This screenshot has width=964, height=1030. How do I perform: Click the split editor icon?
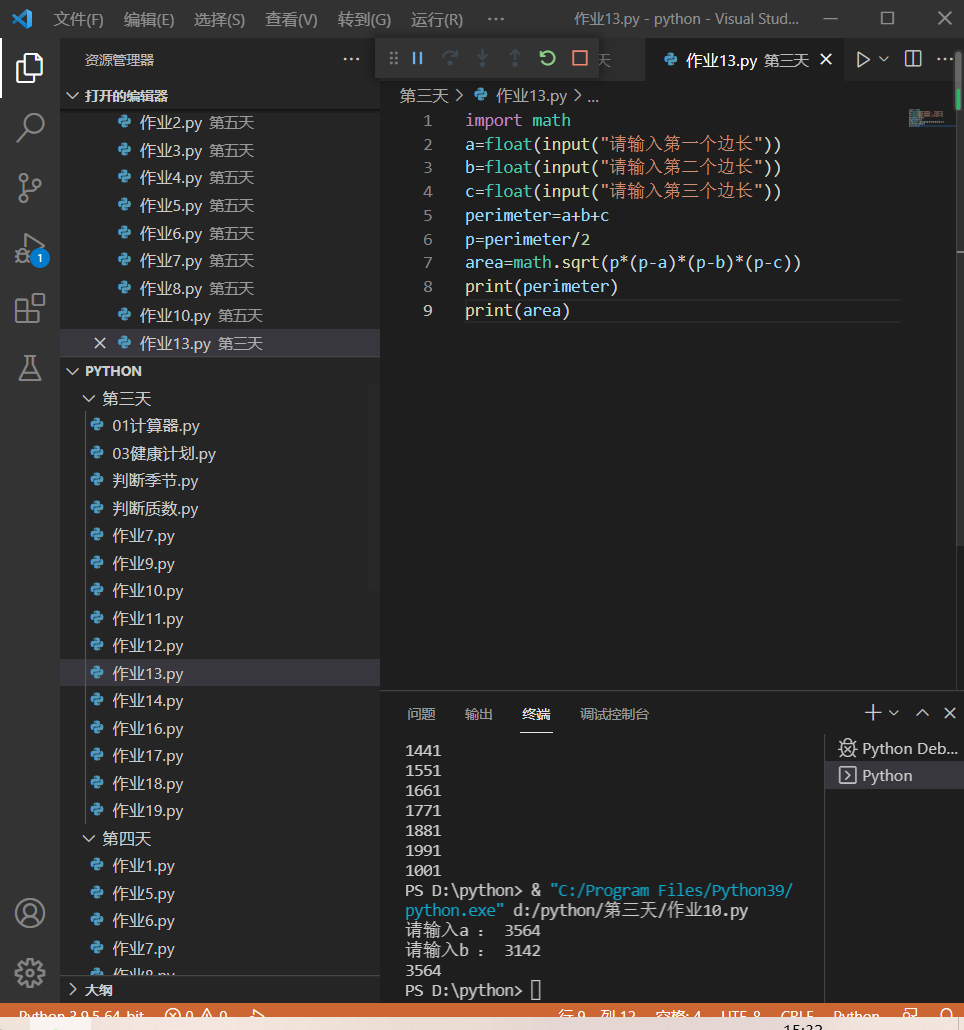[913, 60]
